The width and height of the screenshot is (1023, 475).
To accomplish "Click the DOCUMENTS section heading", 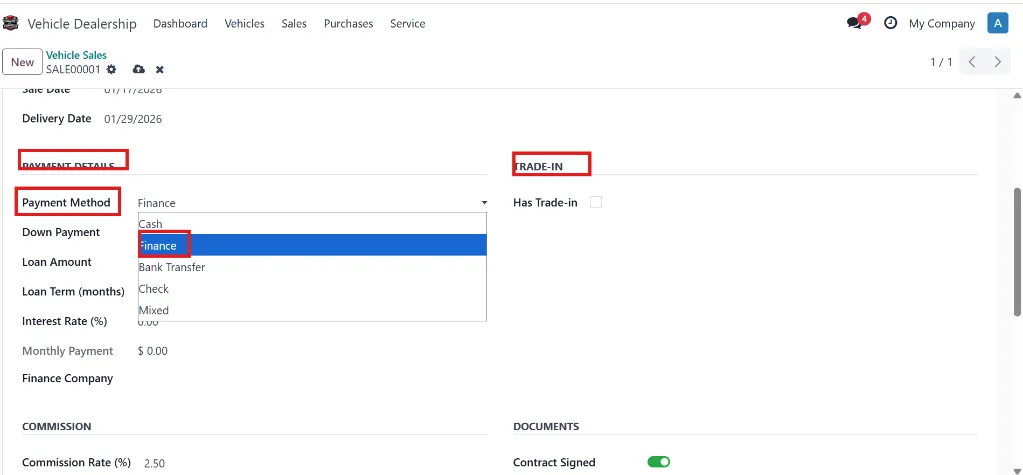I will point(545,426).
